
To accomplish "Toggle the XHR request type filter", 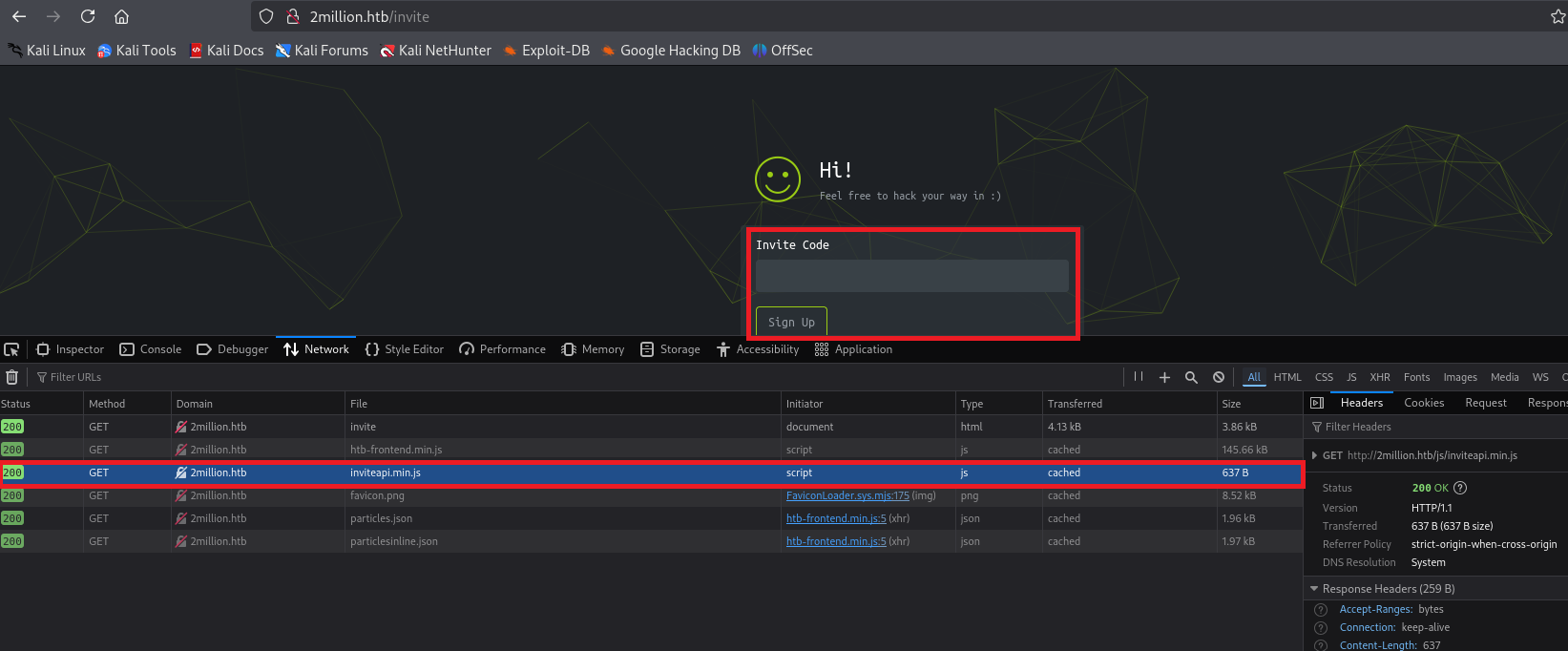I will tap(1379, 377).
